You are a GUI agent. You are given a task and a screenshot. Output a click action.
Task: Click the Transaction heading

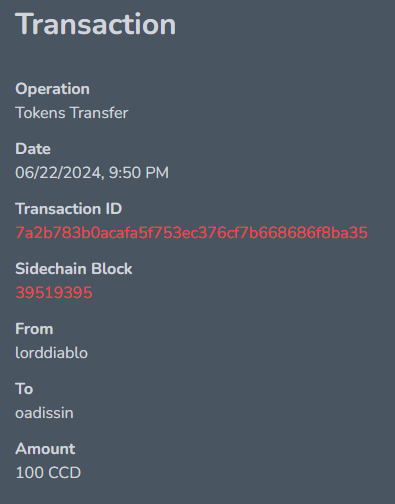96,24
